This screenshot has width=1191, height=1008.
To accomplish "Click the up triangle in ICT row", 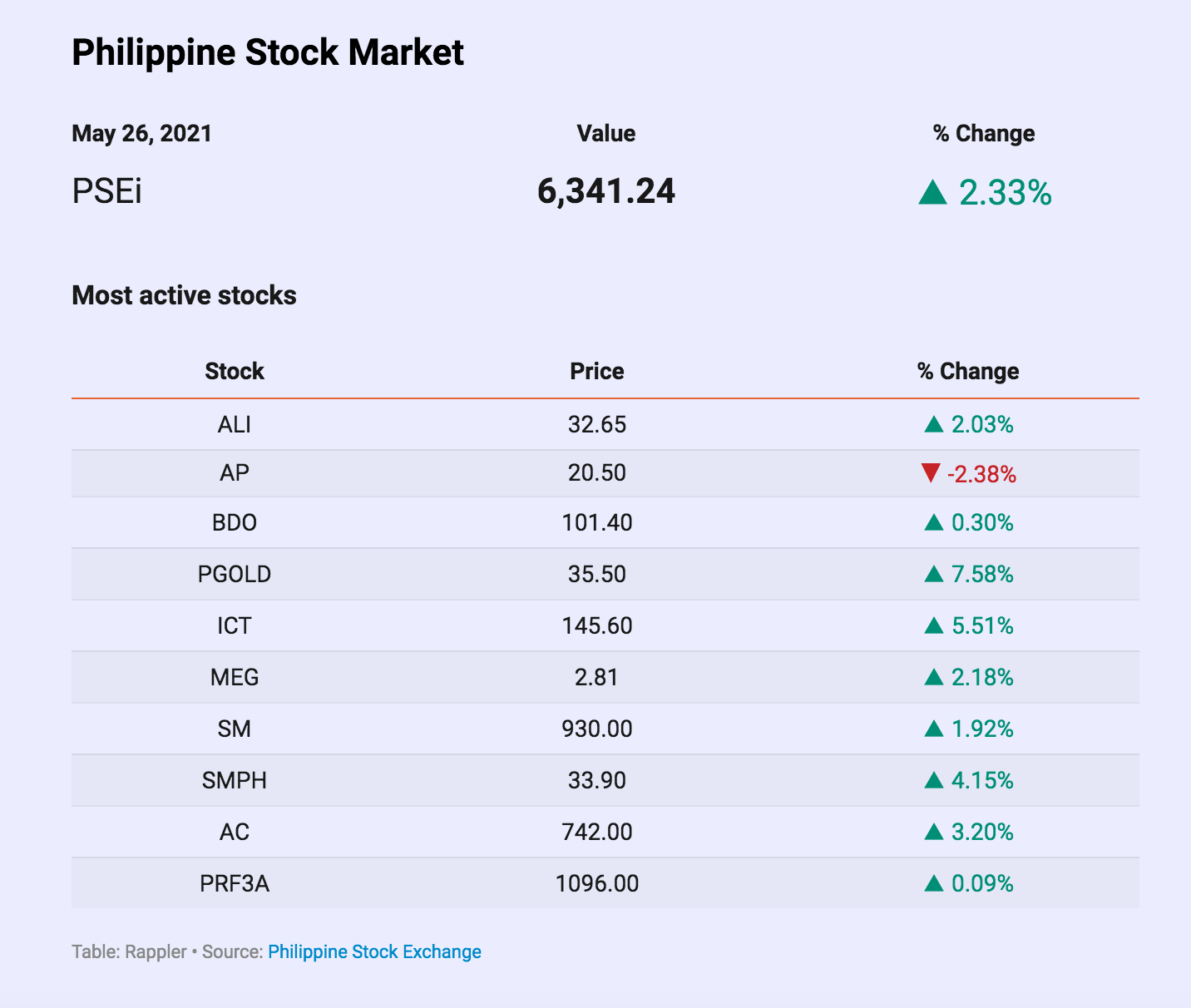I will (x=933, y=625).
